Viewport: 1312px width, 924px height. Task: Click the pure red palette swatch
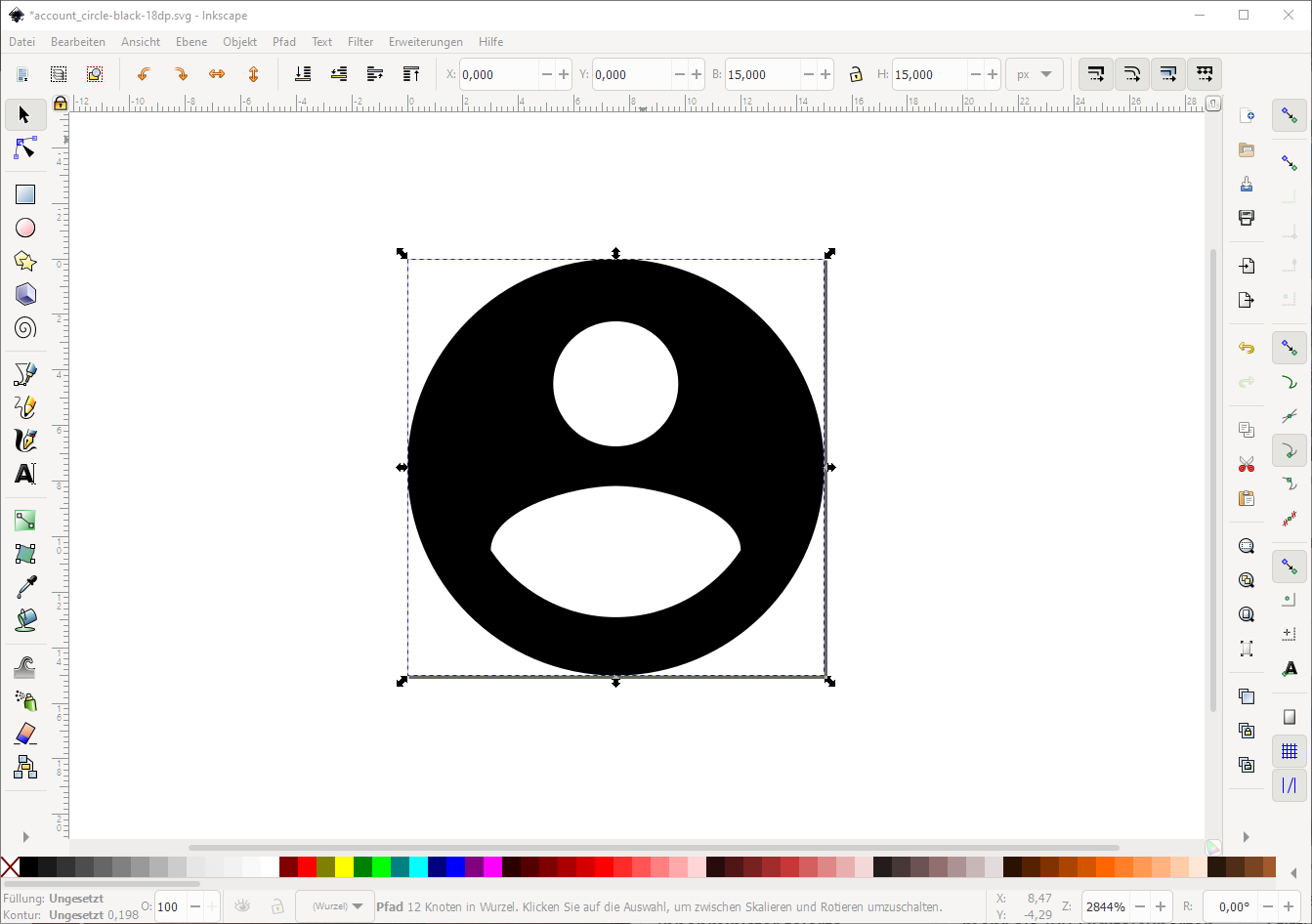coord(307,867)
